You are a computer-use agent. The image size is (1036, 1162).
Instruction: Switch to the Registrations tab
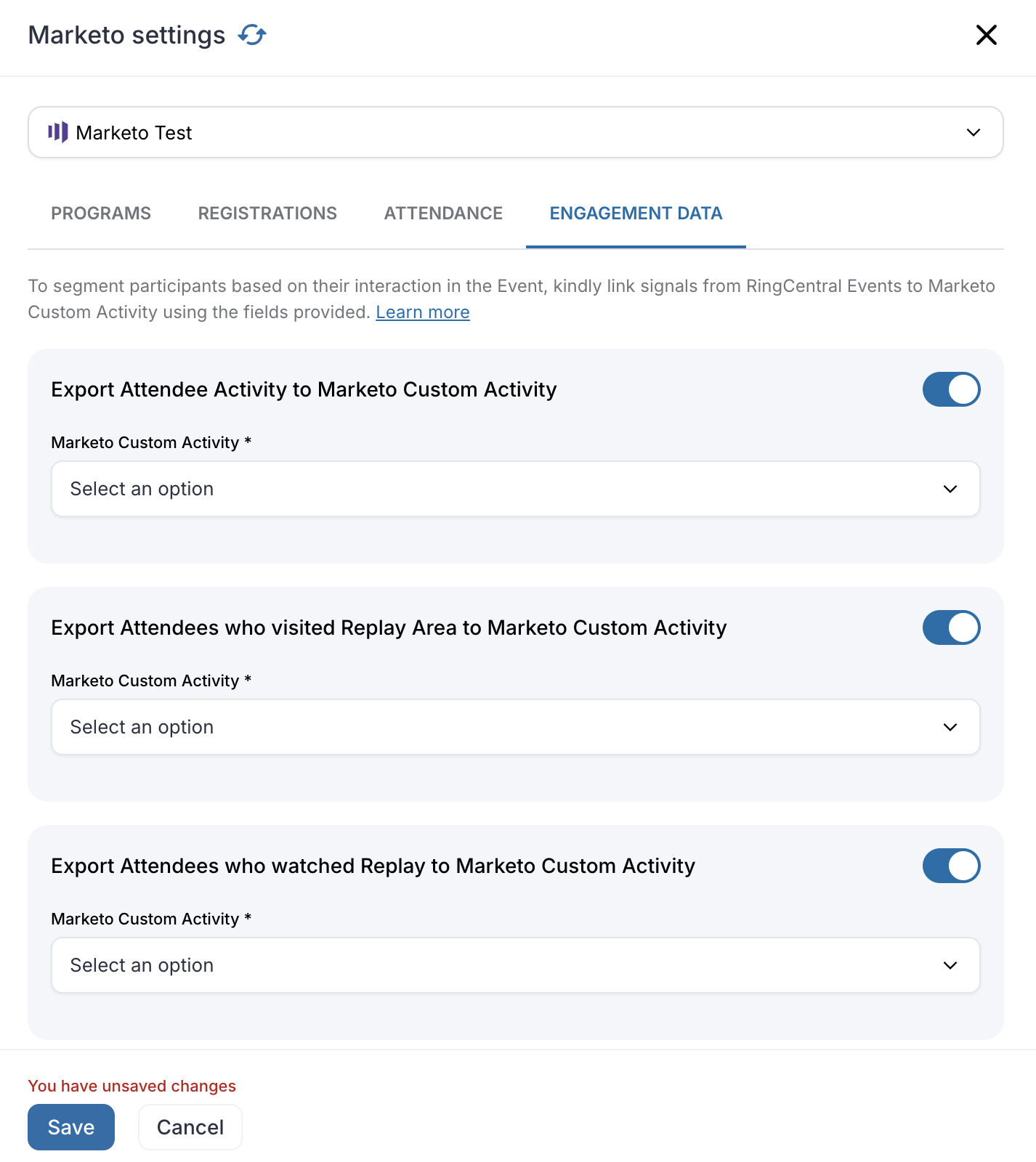tap(267, 214)
